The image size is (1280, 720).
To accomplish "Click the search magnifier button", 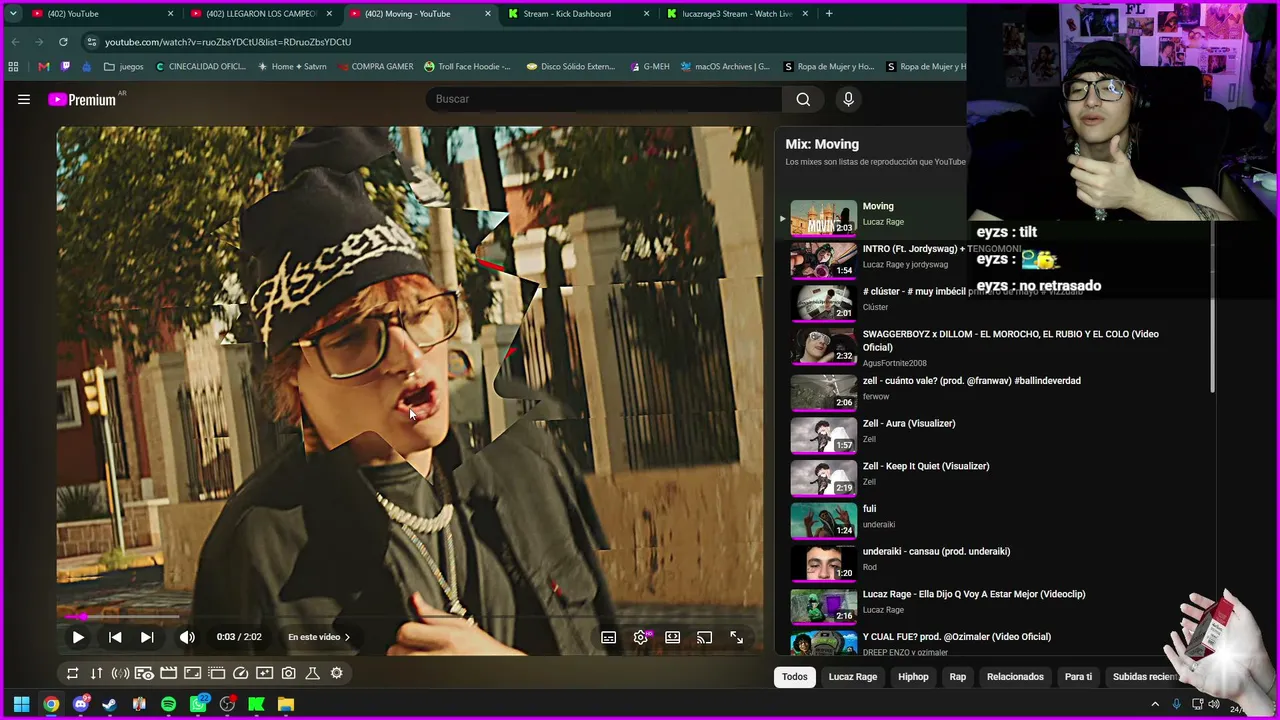I will (803, 99).
